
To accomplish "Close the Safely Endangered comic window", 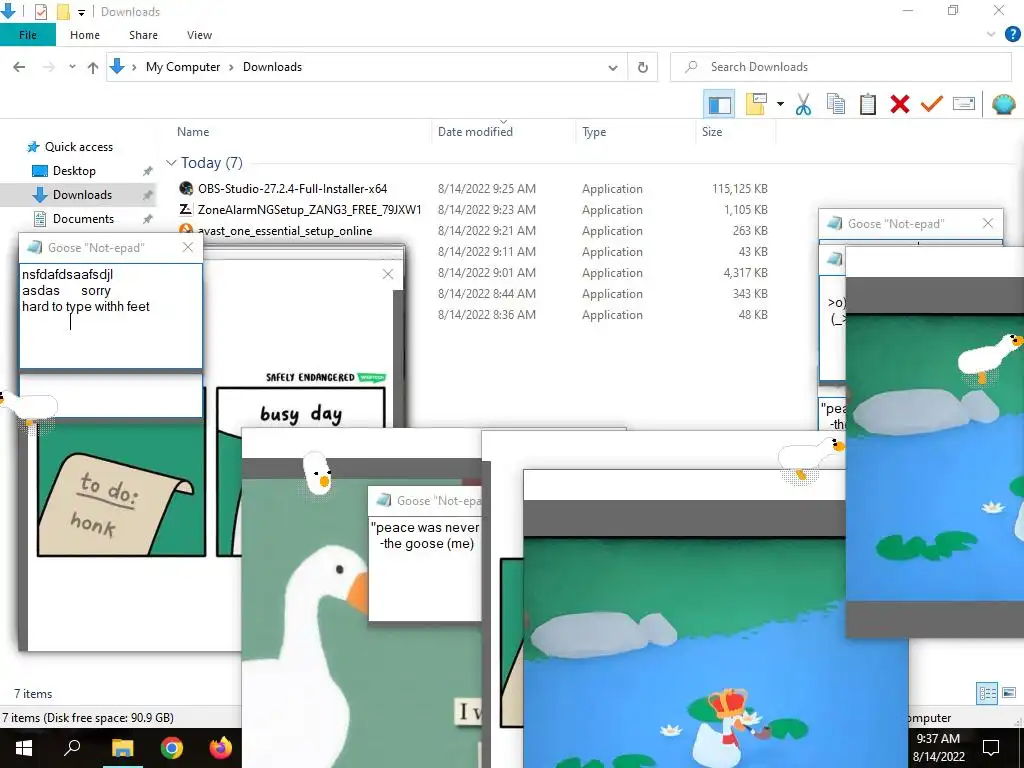I will tap(388, 274).
